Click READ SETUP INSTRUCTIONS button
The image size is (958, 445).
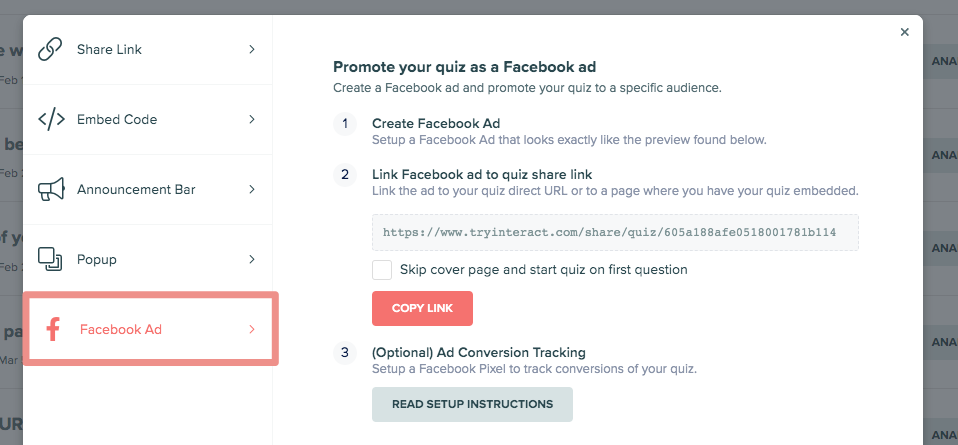coord(472,404)
